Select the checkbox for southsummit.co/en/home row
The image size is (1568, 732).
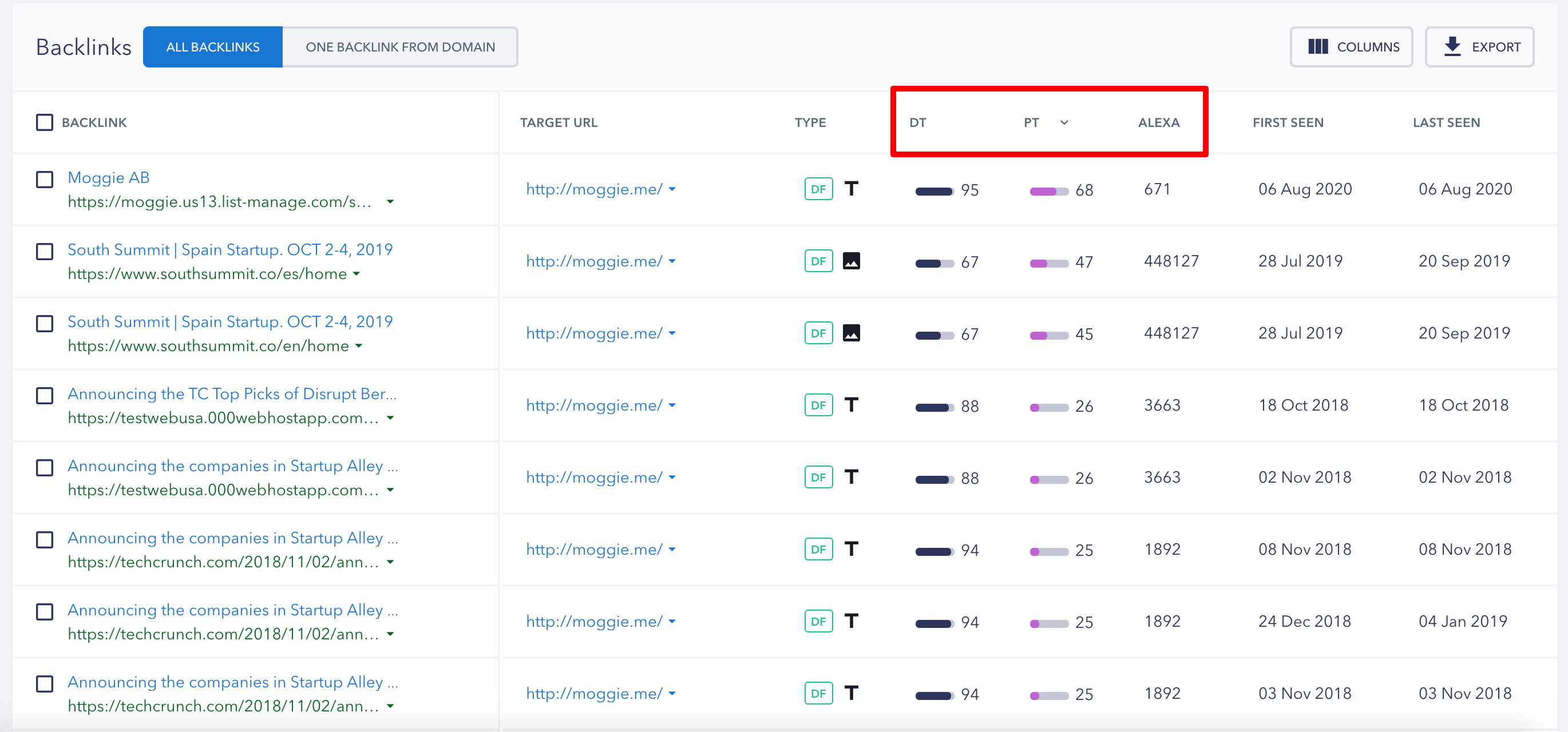pos(45,323)
